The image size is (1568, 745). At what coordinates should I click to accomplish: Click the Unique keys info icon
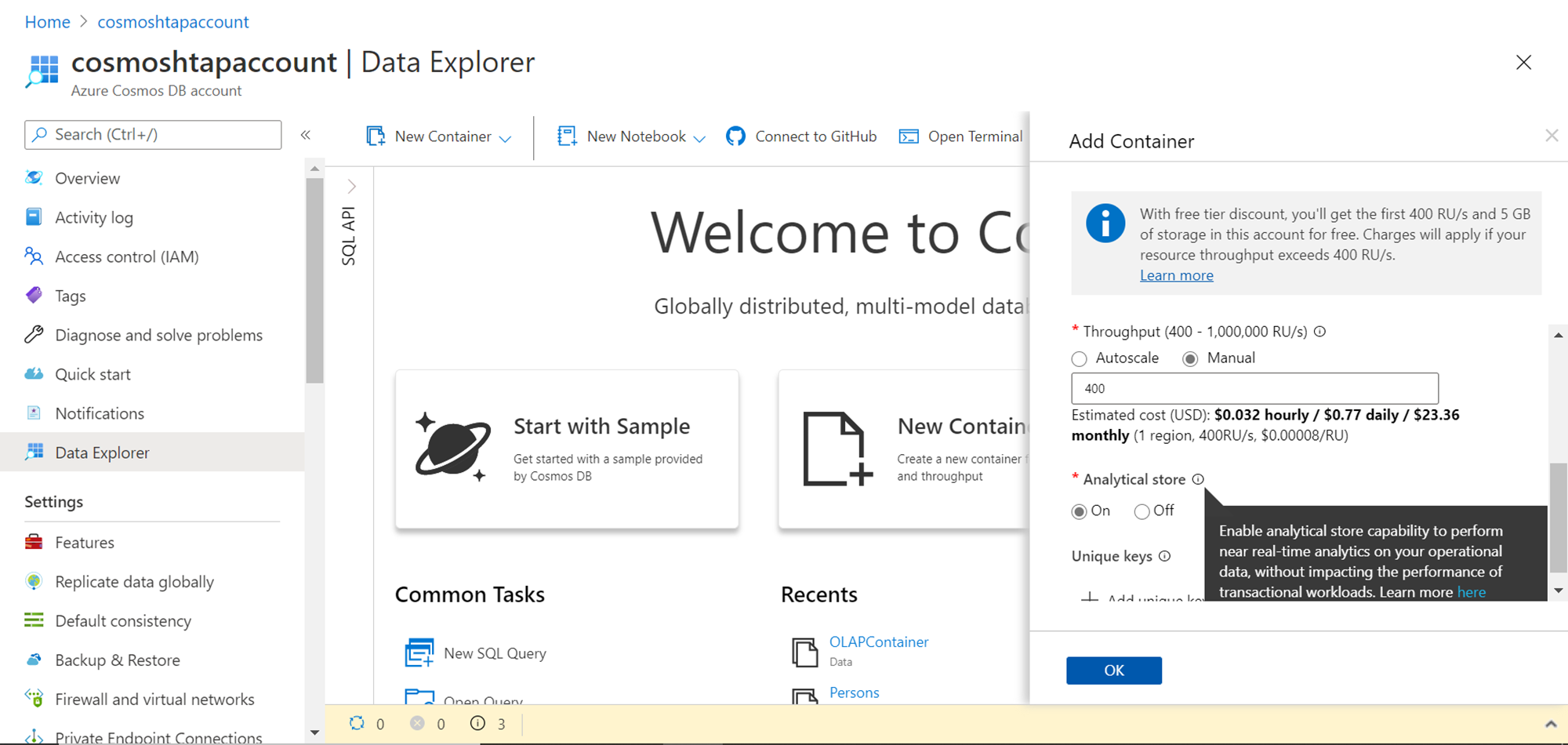(x=1165, y=556)
